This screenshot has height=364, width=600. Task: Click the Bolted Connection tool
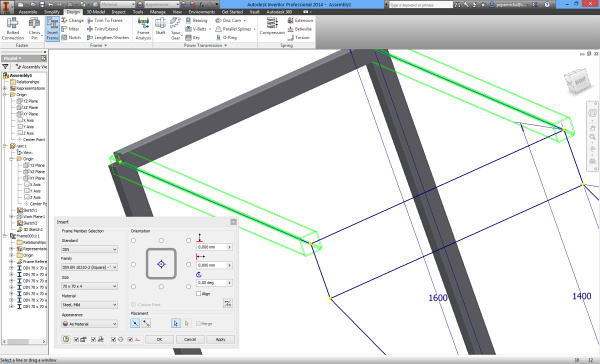point(13,28)
